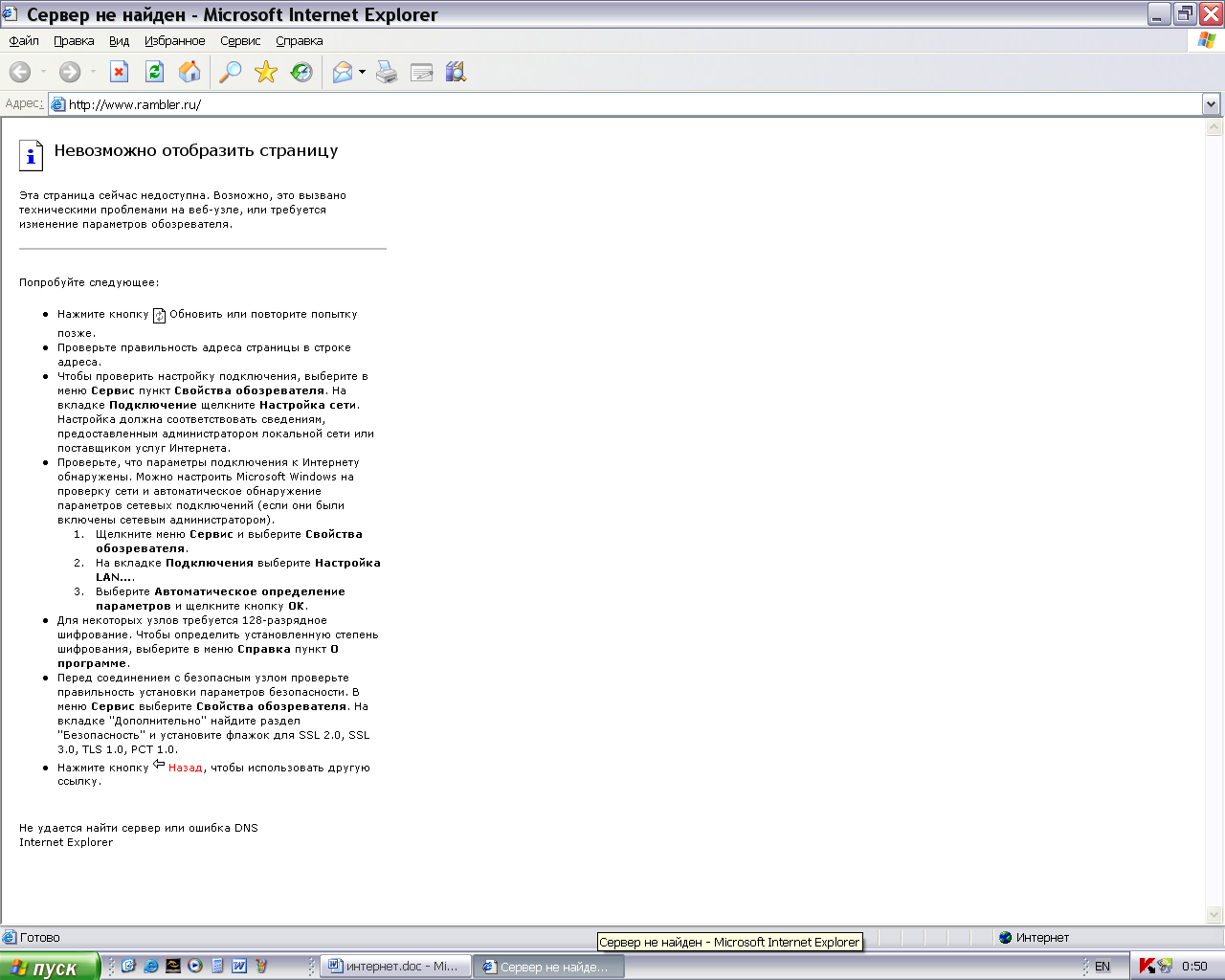Click the EN language indicator
1225x980 pixels.
1102,967
